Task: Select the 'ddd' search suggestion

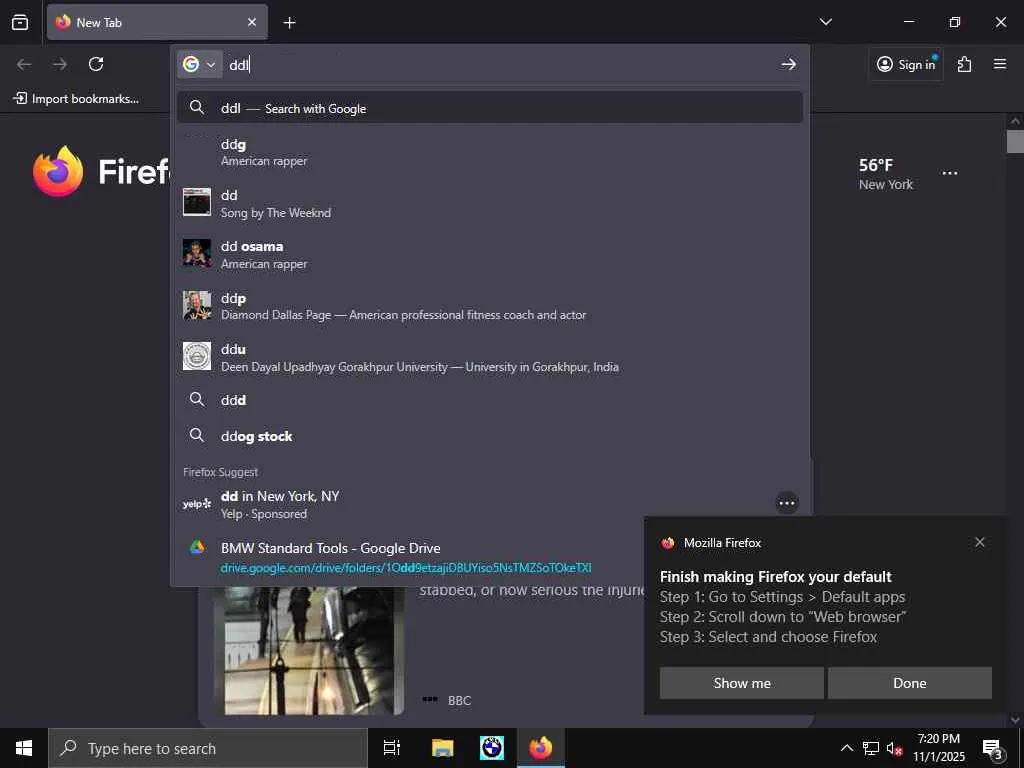Action: tap(490, 400)
